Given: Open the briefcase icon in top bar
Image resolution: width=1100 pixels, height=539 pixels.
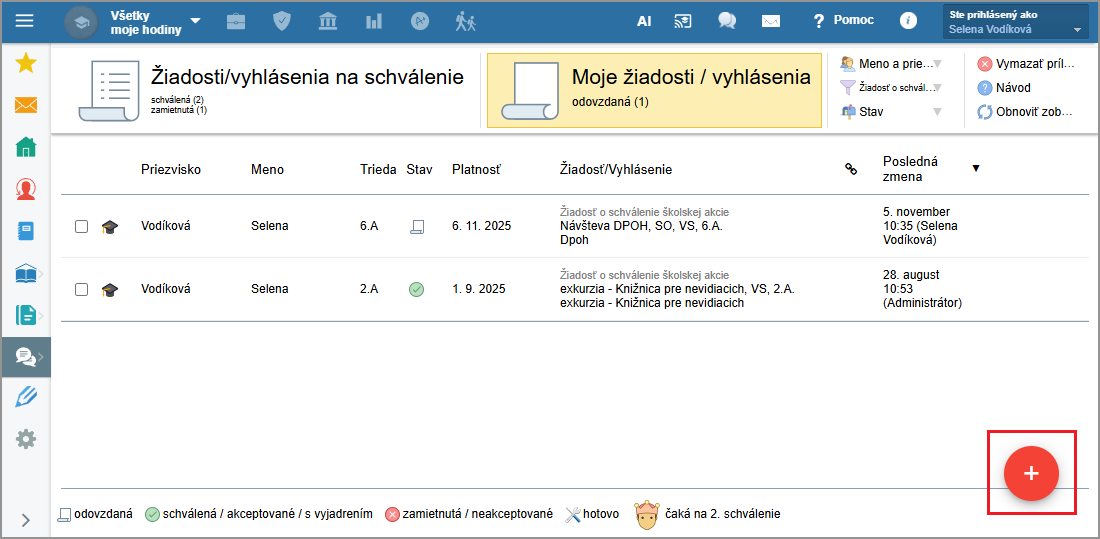Looking at the screenshot, I should (x=236, y=21).
